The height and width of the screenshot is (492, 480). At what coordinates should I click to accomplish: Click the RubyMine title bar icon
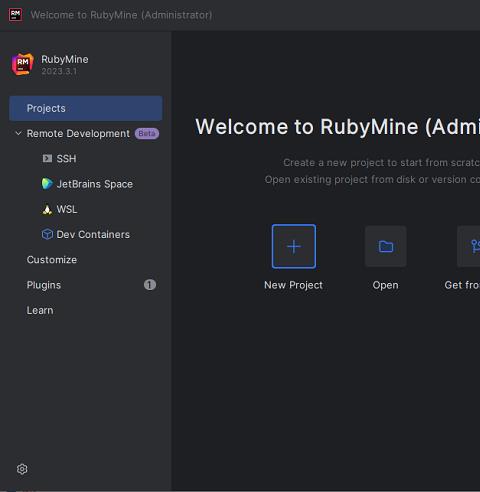pos(16,15)
